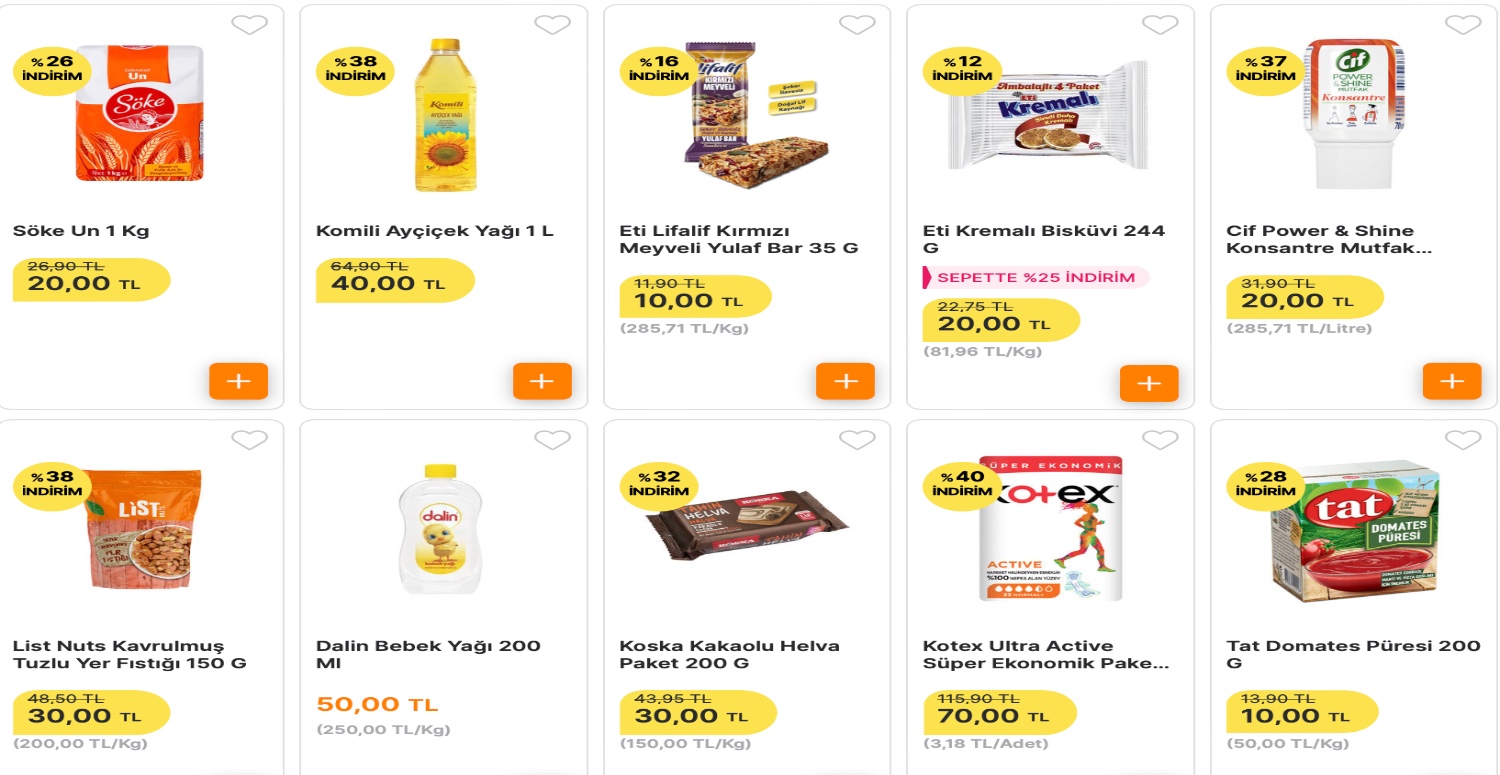Add Söke Un to the cart

pos(238,381)
